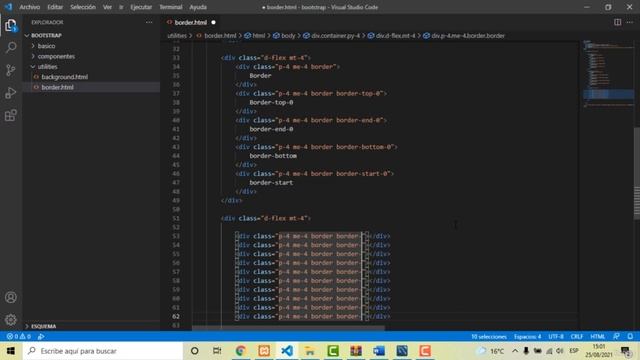Open the Camtasia green C taskbar icon
Viewport: 640px width, 360px height.
click(333, 351)
